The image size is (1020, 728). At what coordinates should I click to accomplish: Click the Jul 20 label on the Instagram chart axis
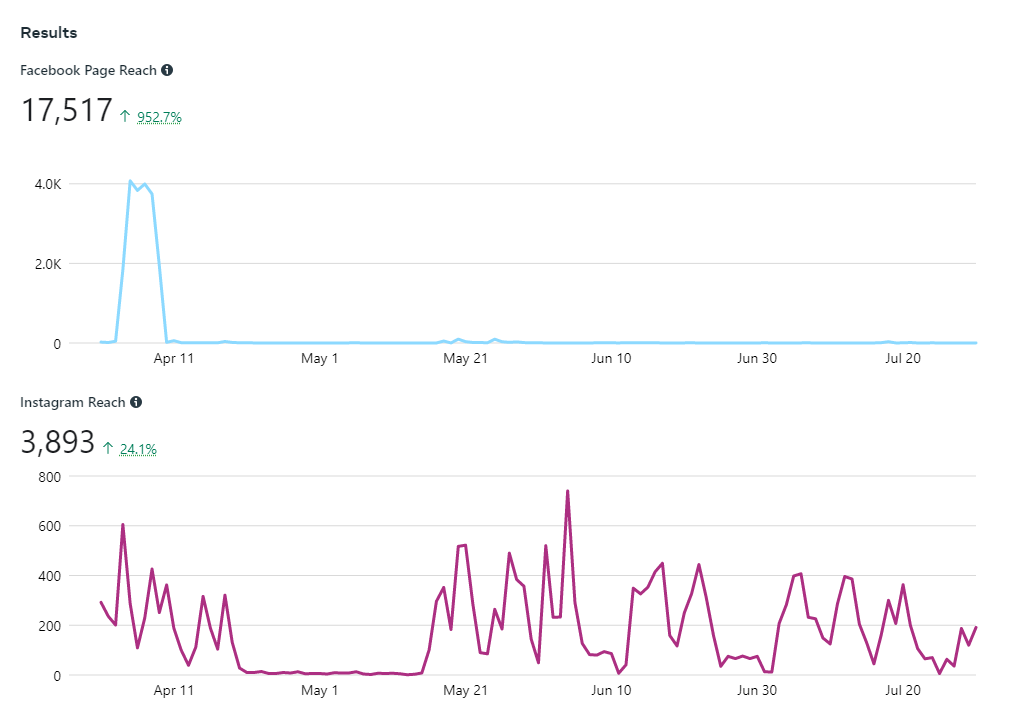(903, 690)
